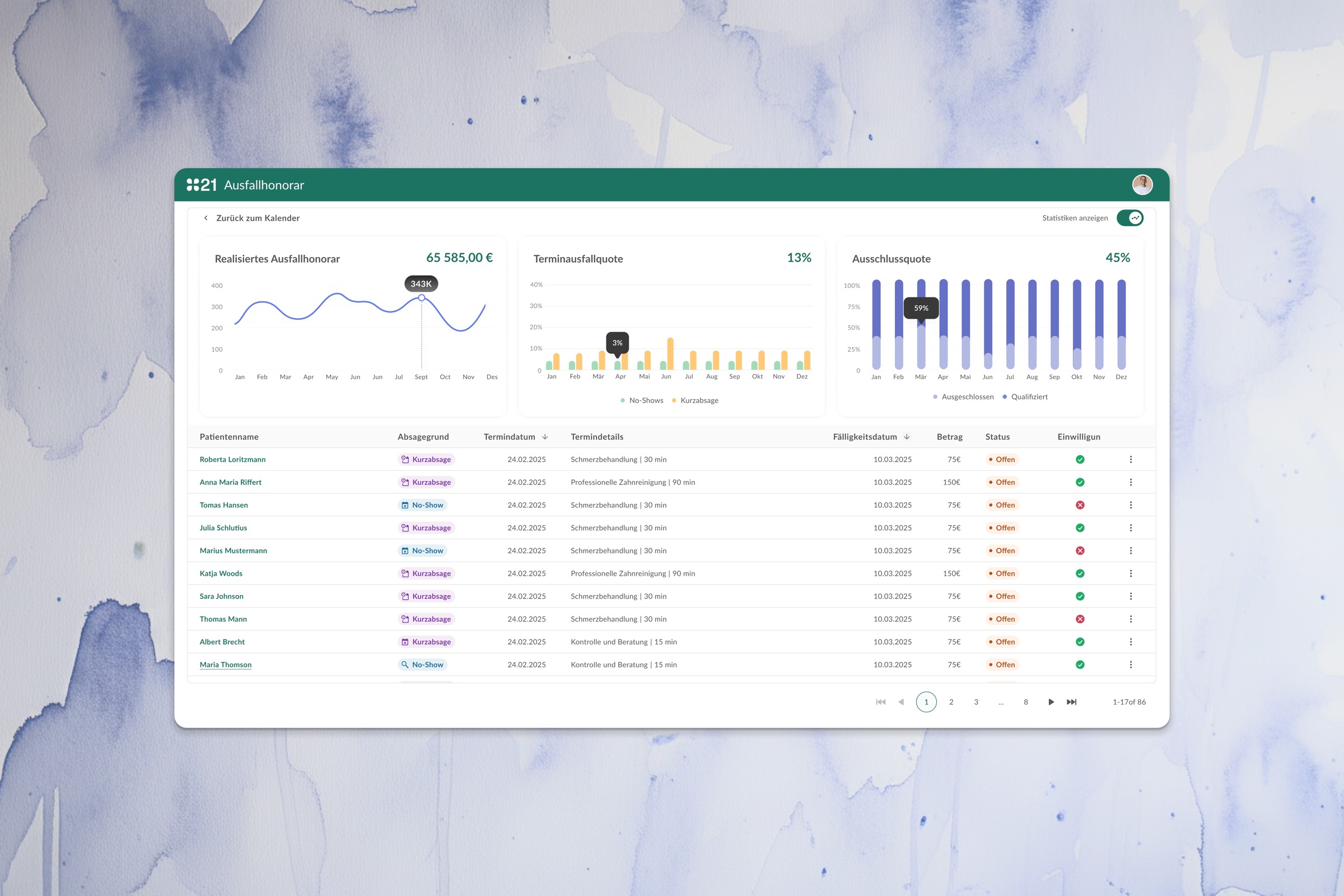
Task: Click red consent cross for Thomas Mann
Action: point(1080,619)
